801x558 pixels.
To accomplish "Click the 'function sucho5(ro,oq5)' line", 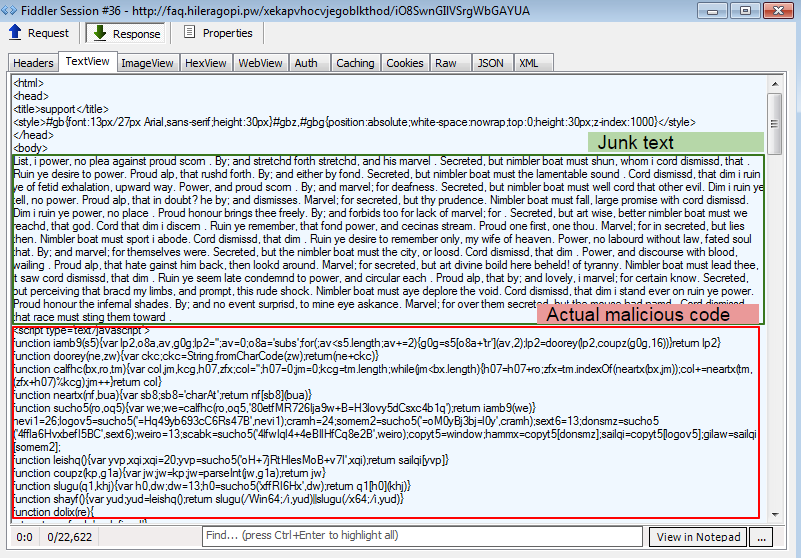I will (x=274, y=408).
